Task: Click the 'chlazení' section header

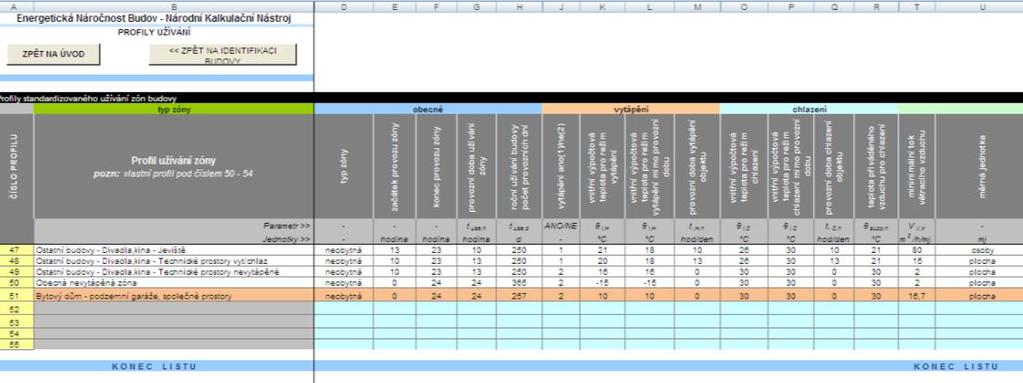Action: 809,109
